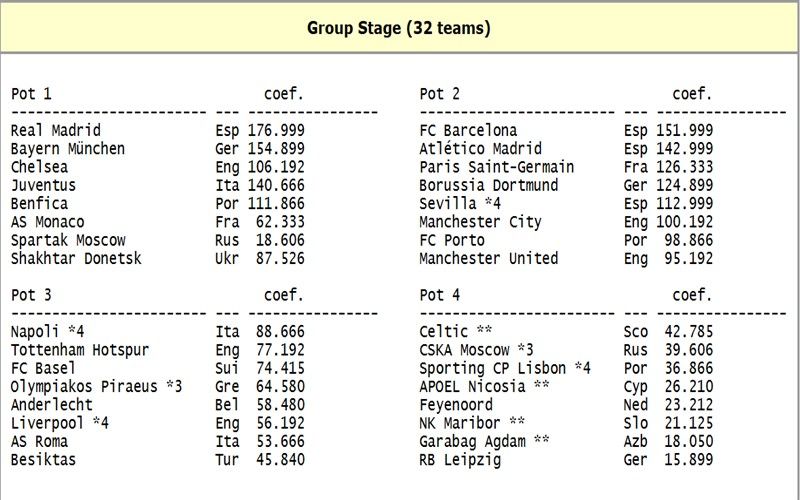Screen dimensions: 800x500
Task: Click Juventus coefficient 140.666
Action: 276,186
